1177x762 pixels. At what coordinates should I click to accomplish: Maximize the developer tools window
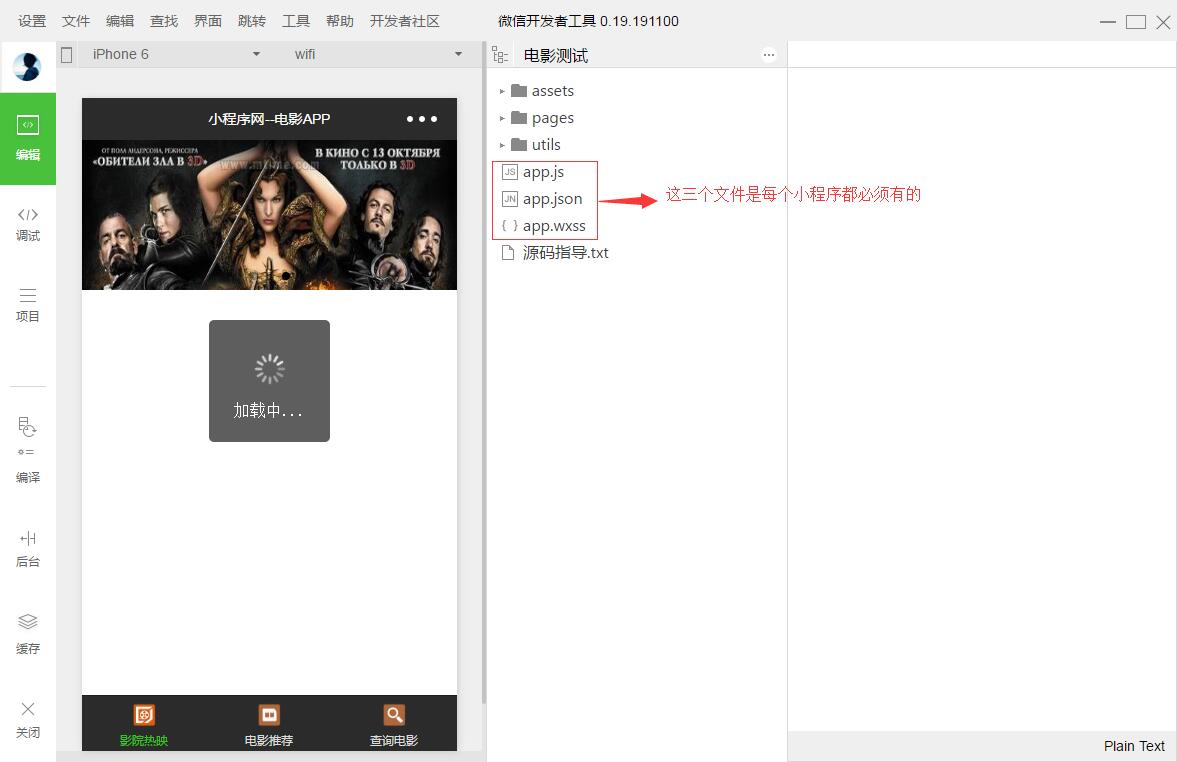point(1136,22)
